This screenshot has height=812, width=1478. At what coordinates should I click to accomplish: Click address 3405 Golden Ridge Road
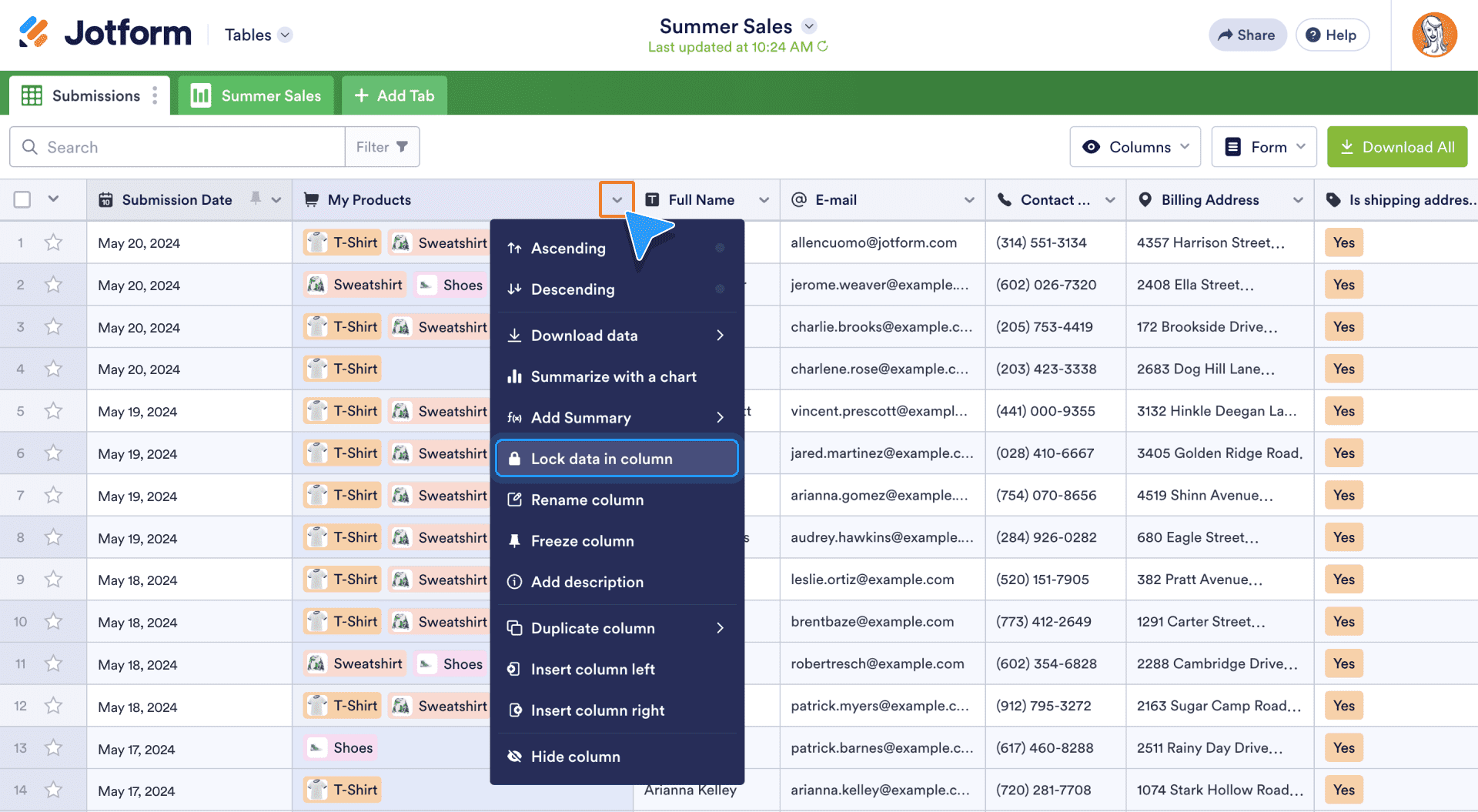coord(1220,453)
